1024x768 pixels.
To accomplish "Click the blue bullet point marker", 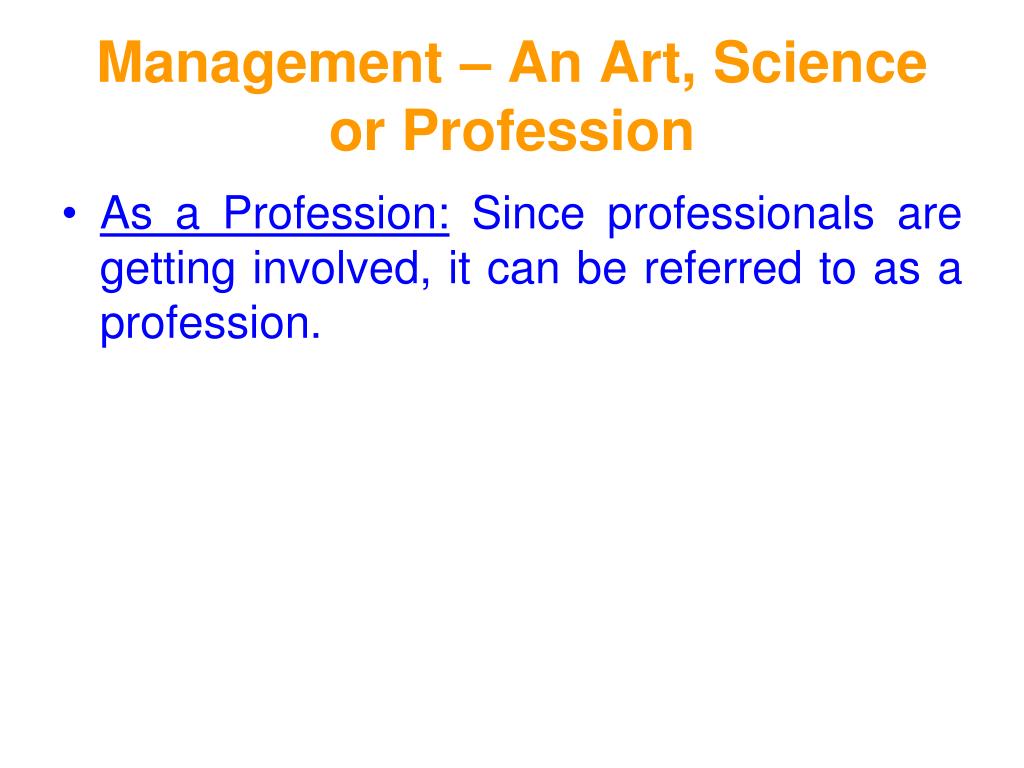I will pyautogui.click(x=69, y=214).
